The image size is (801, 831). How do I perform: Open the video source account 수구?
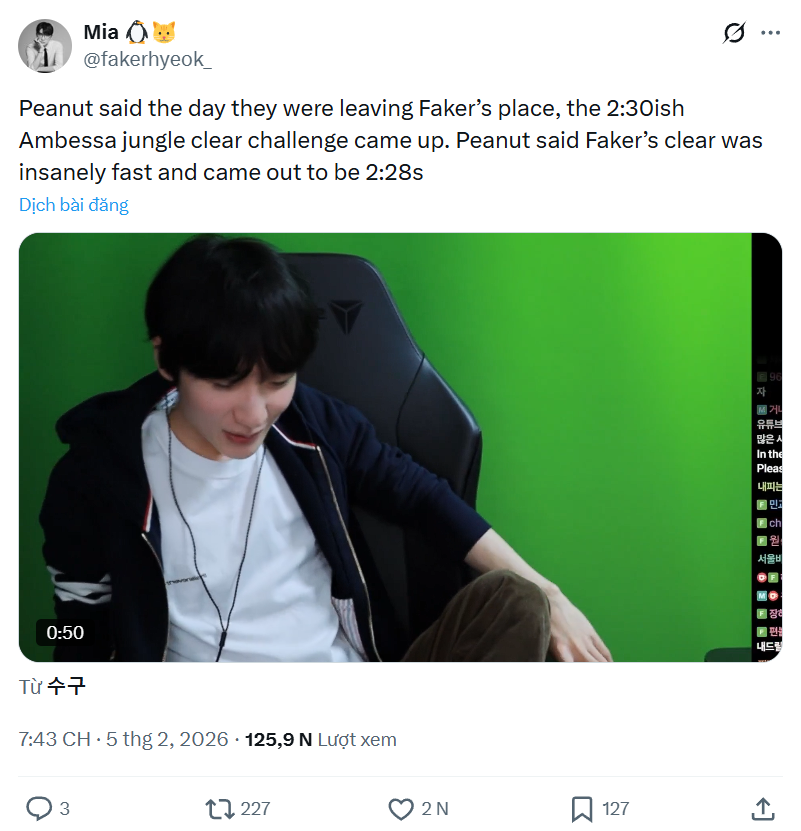pyautogui.click(x=66, y=687)
